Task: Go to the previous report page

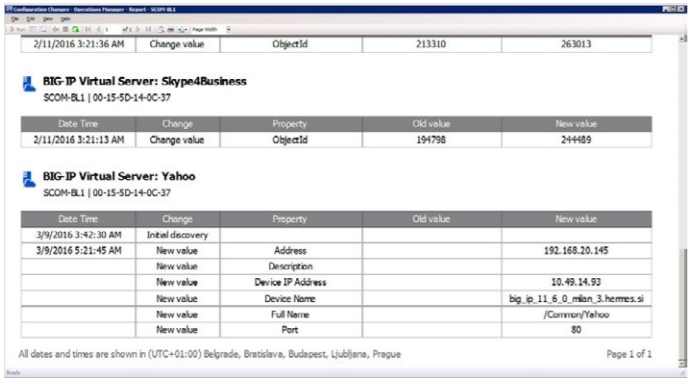Action: [99, 30]
